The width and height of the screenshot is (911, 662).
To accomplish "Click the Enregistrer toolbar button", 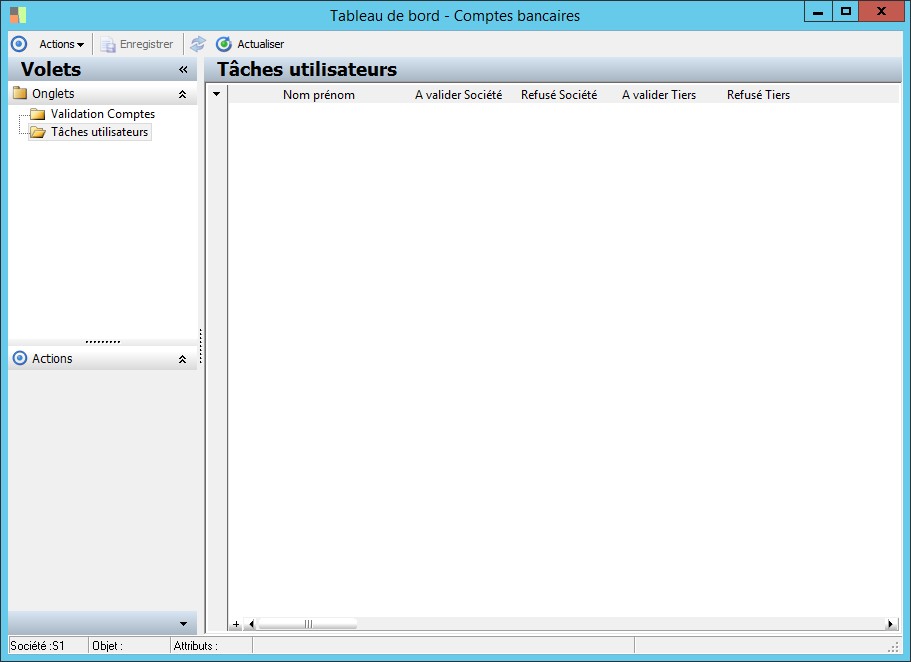I will (x=137, y=44).
